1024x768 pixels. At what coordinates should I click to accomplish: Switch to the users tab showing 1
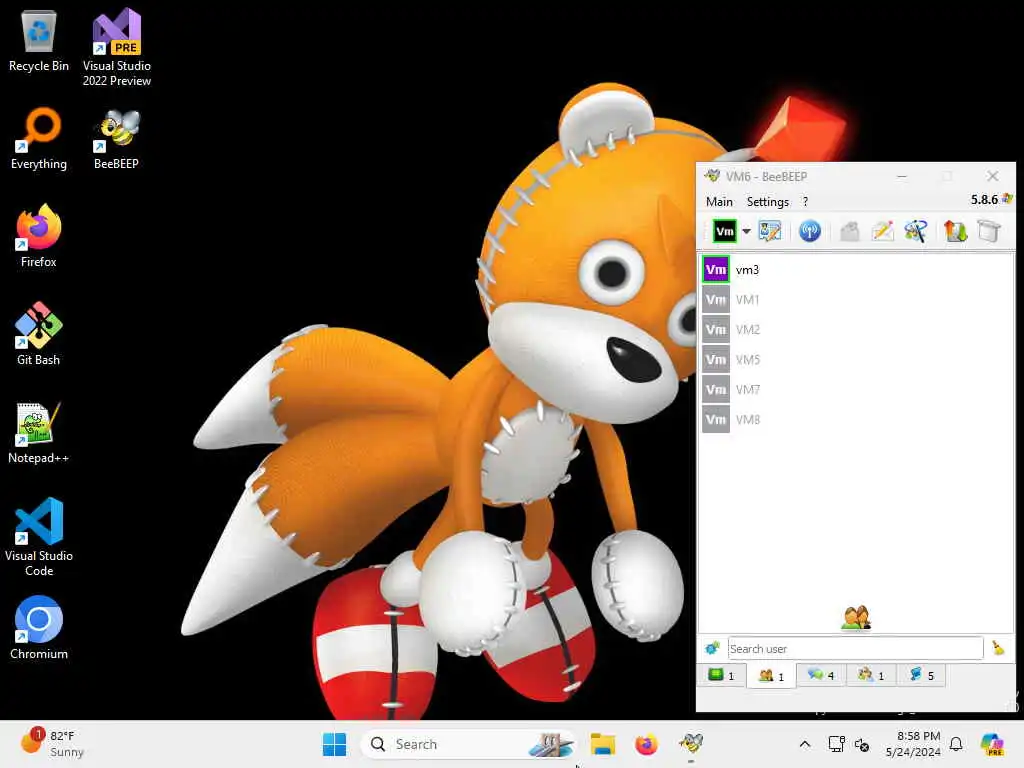coord(771,676)
